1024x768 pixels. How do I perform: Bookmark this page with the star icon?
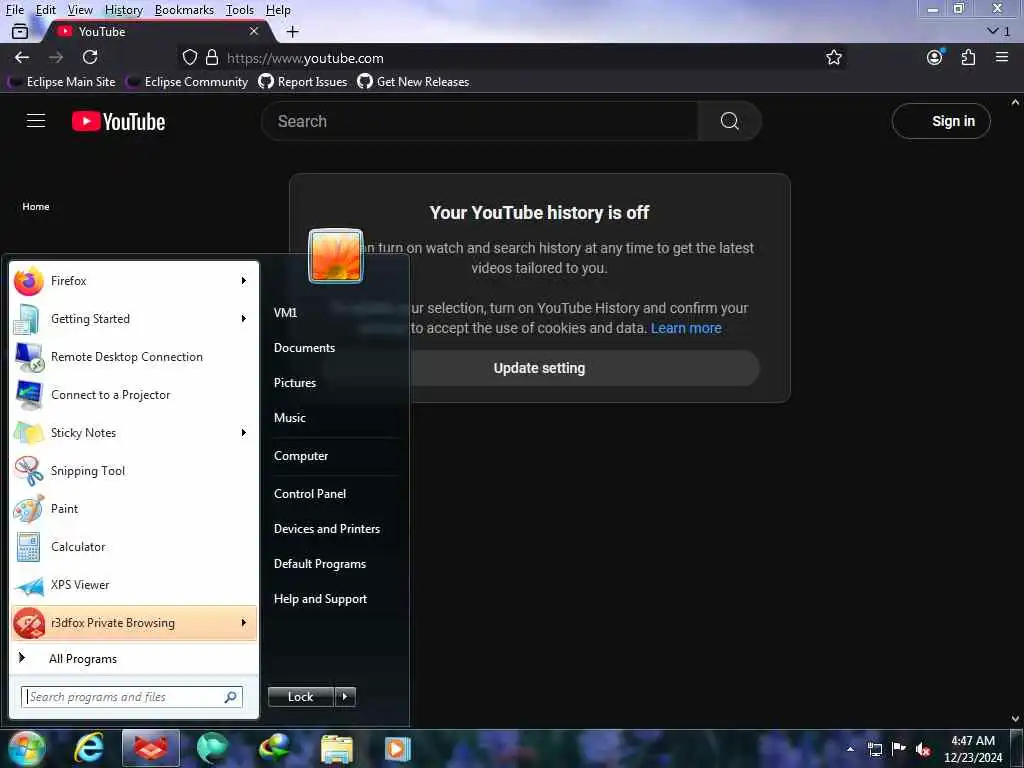pos(833,57)
